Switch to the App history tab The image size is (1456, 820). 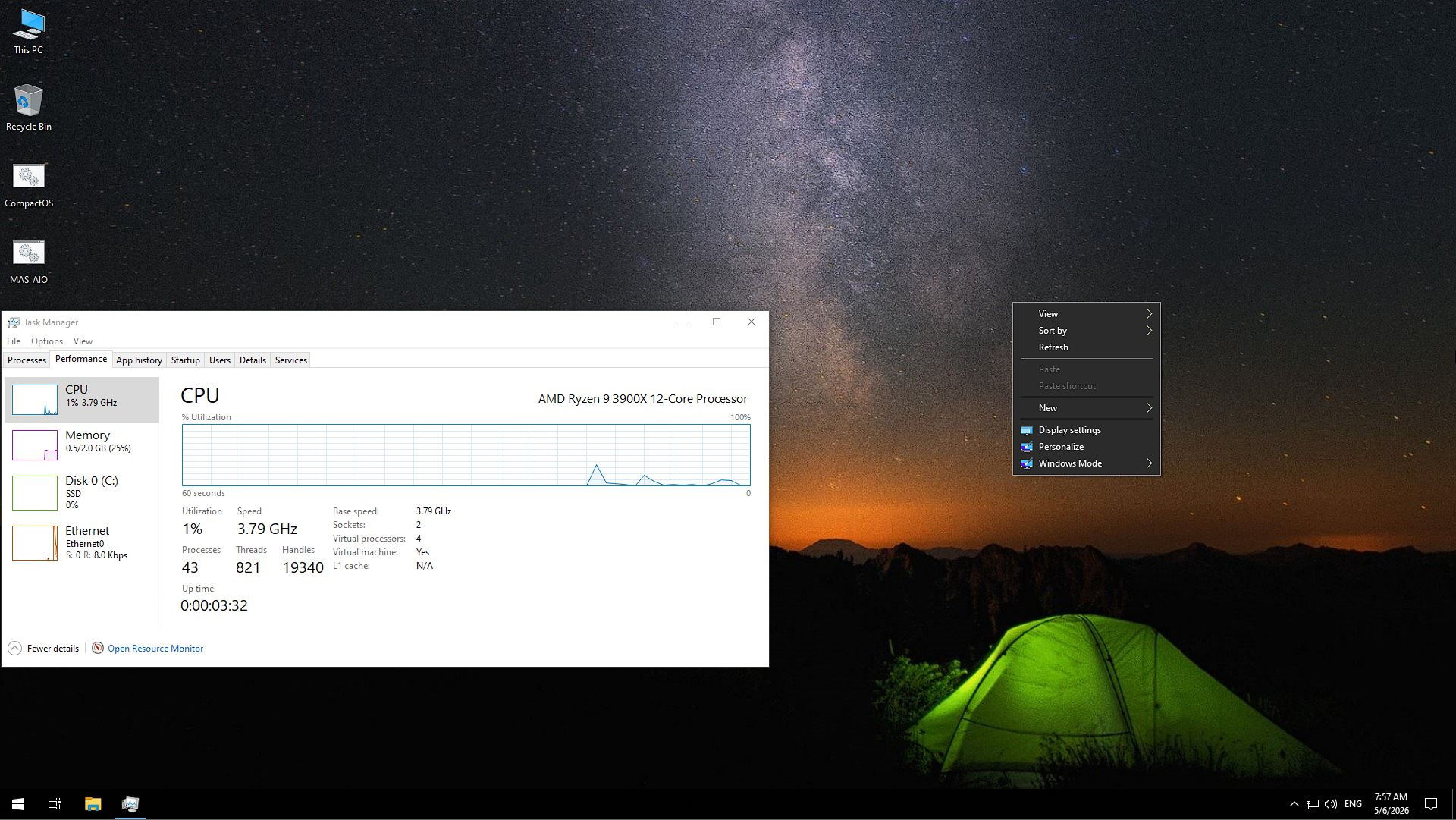pos(139,360)
